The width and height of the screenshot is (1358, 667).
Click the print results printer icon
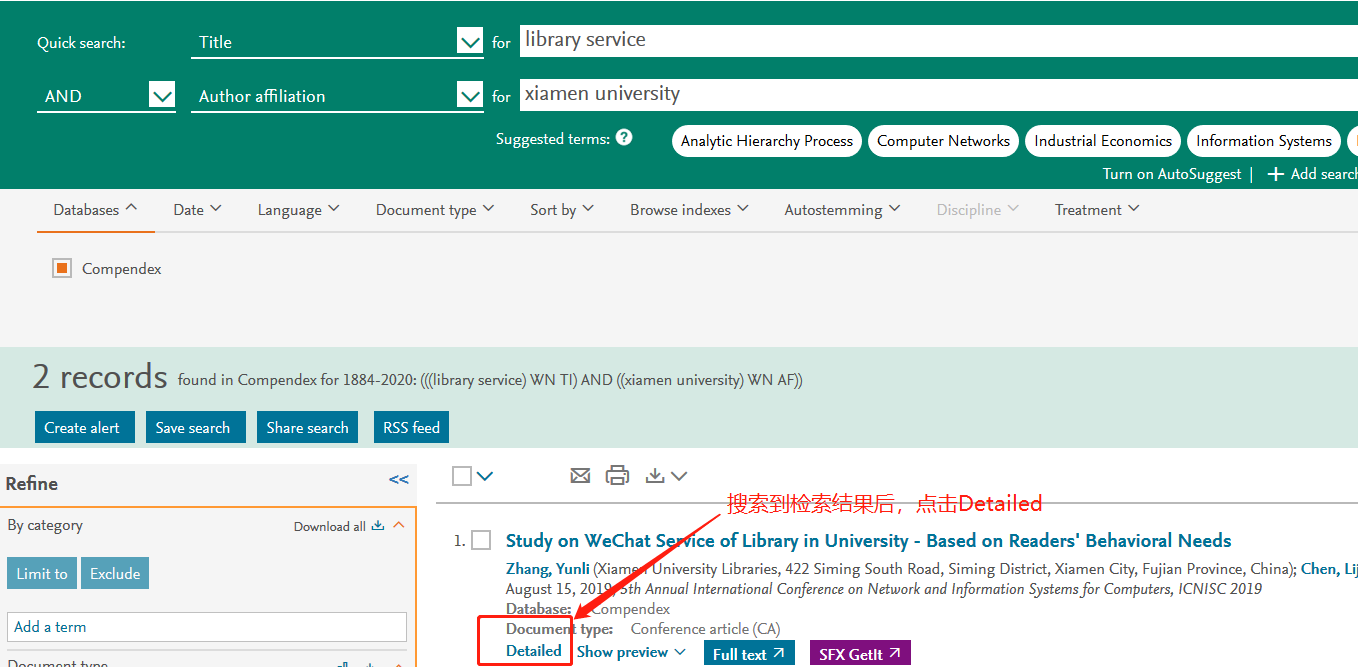617,476
